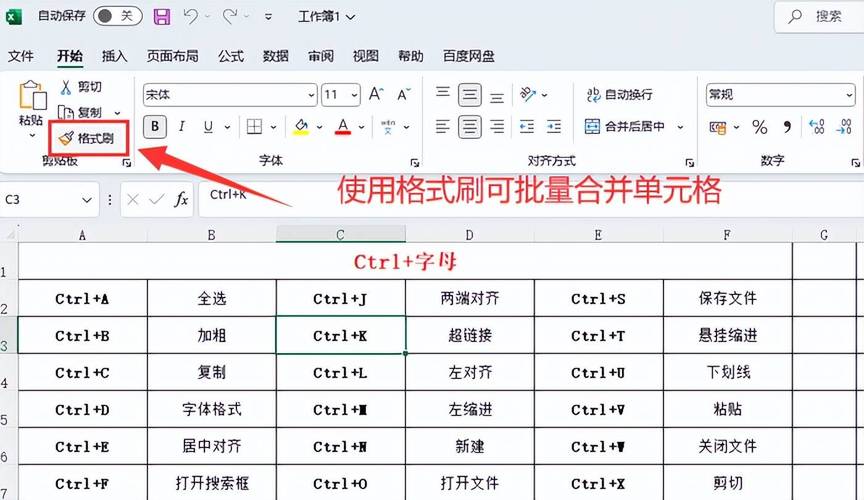The height and width of the screenshot is (500, 864).
Task: Decrease font size with smaller A icon
Action: point(403,94)
